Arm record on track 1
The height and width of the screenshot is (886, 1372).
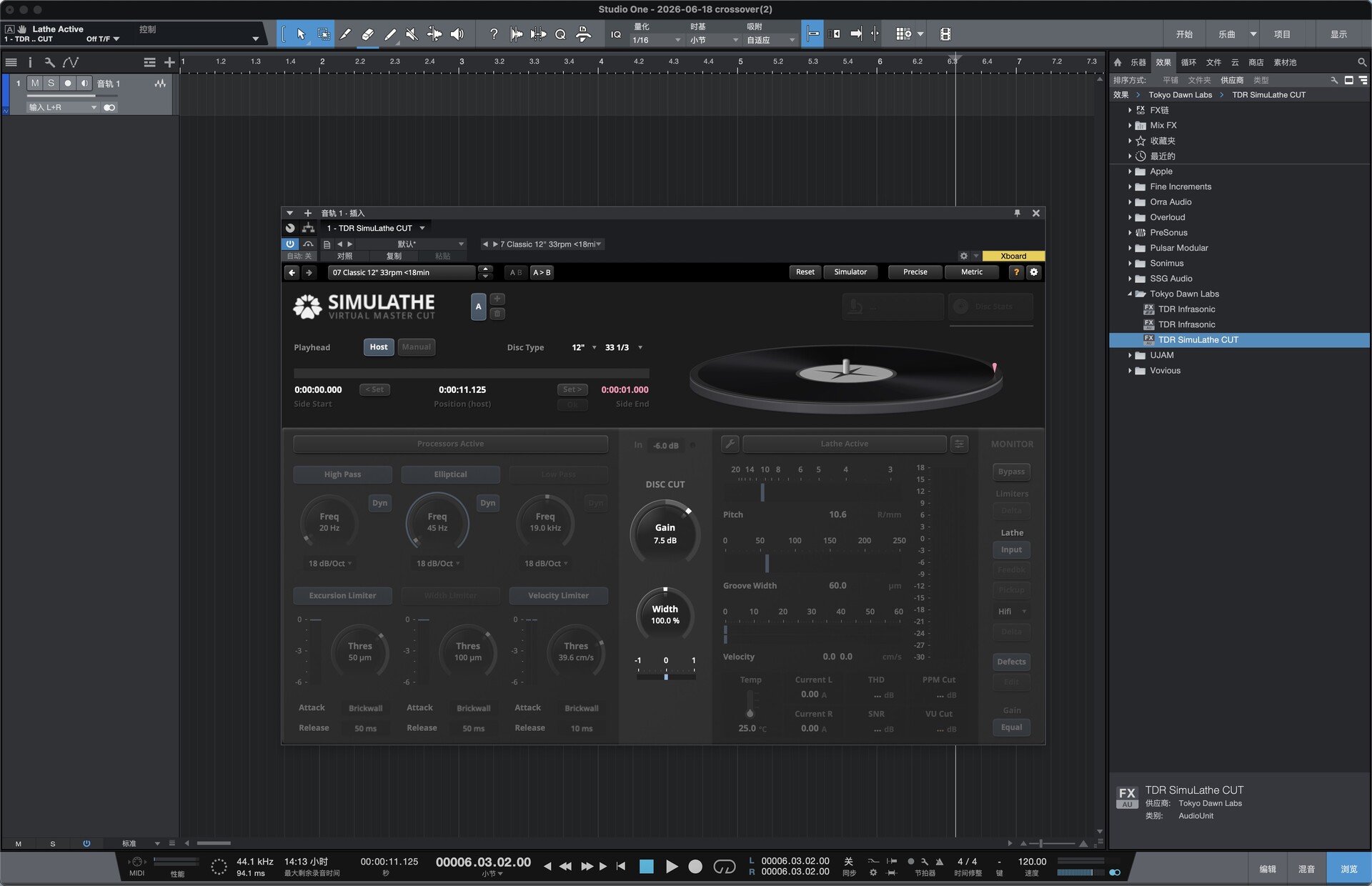(68, 84)
